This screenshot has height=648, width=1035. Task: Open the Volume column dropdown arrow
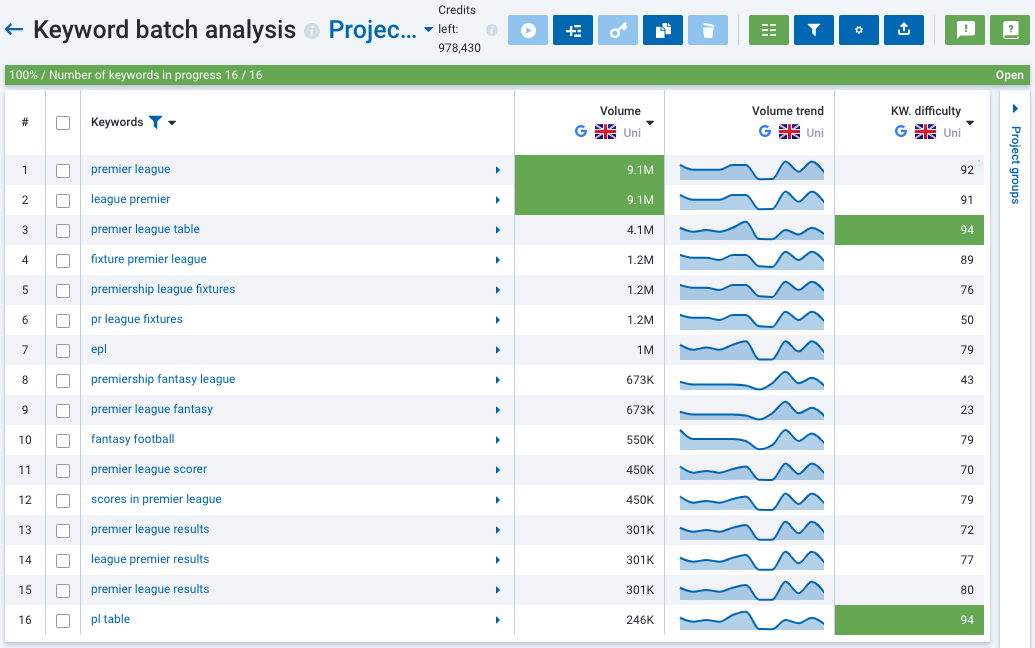coord(651,123)
